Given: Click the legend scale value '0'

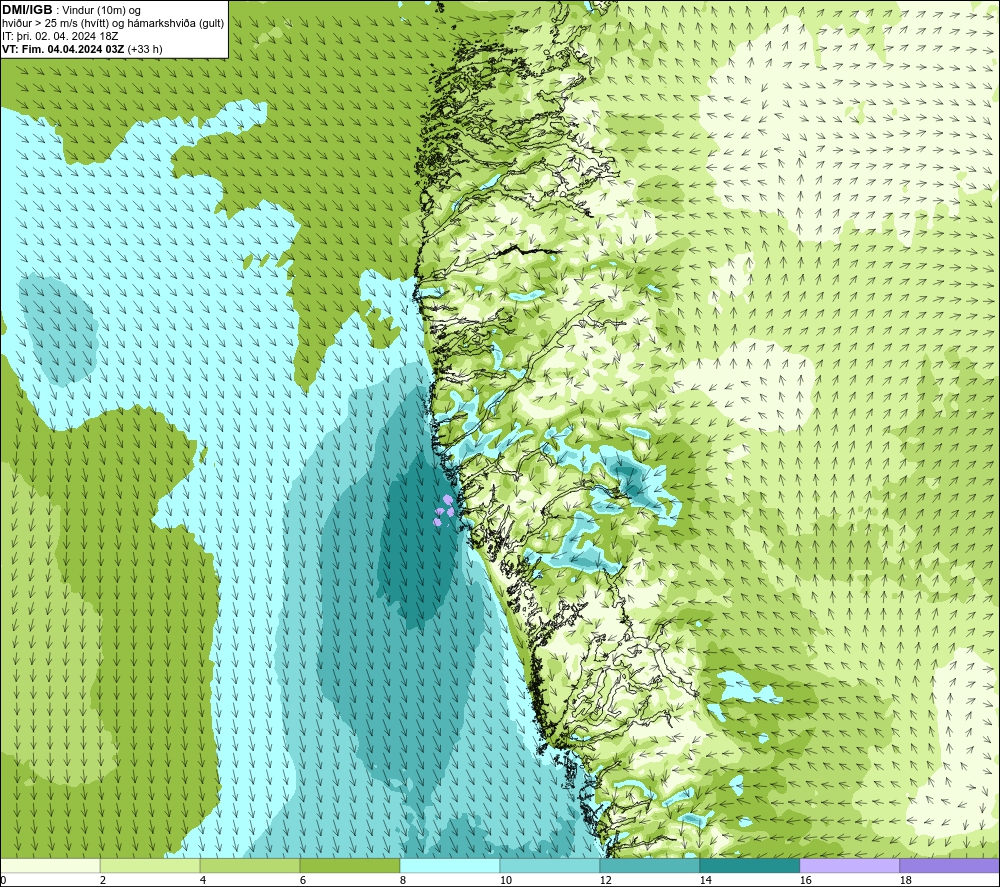Looking at the screenshot, I should pyautogui.click(x=3, y=881).
